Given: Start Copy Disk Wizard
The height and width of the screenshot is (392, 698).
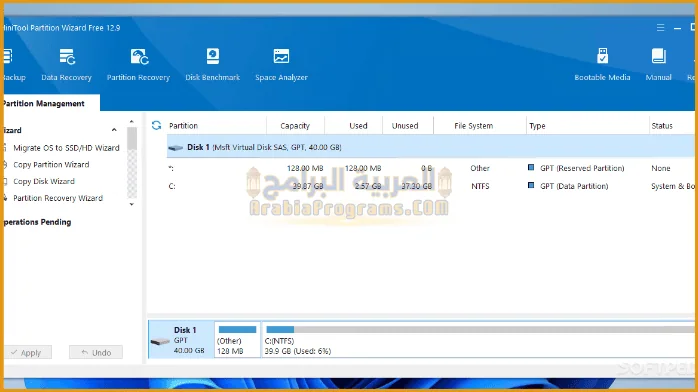Looking at the screenshot, I should coord(44,182).
